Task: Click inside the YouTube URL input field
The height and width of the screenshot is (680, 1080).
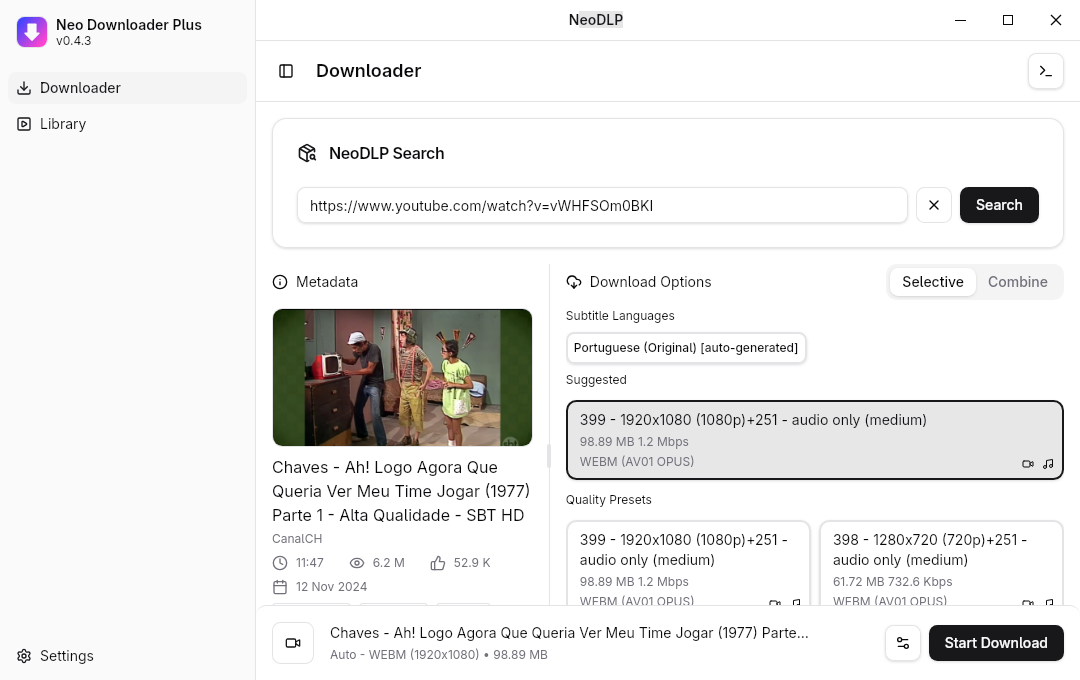Action: click(602, 205)
